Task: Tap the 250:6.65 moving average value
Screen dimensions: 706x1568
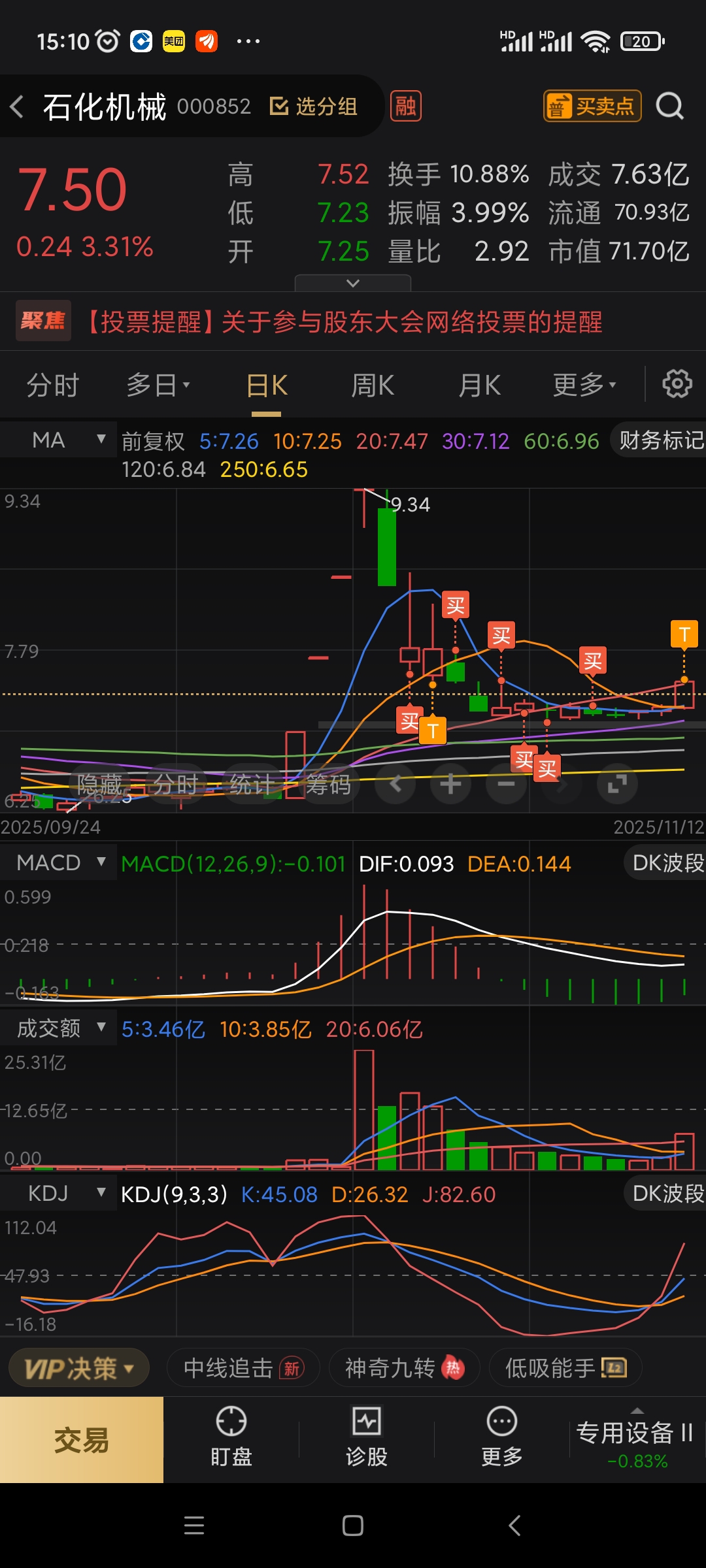Action: [x=264, y=470]
